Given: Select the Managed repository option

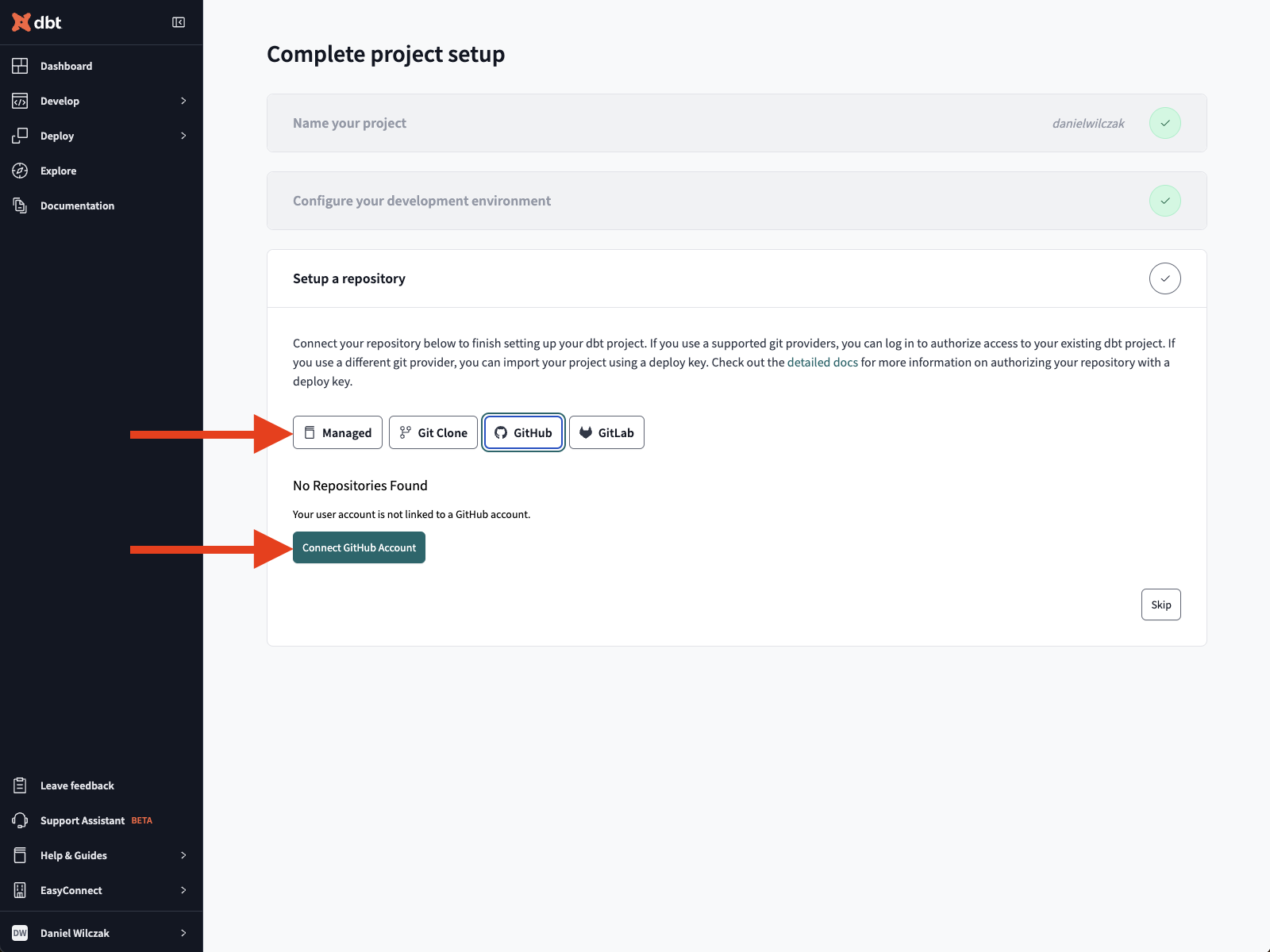Looking at the screenshot, I should click(337, 432).
